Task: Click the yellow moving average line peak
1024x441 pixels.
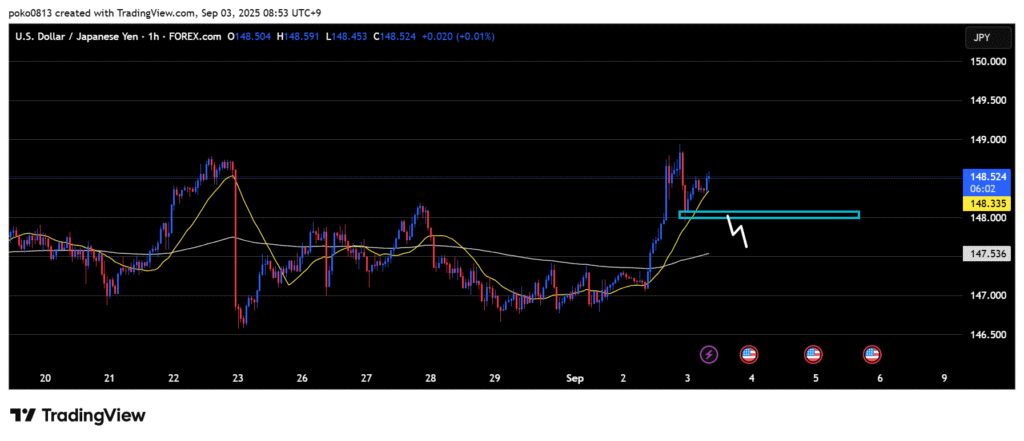Action: (x=232, y=177)
